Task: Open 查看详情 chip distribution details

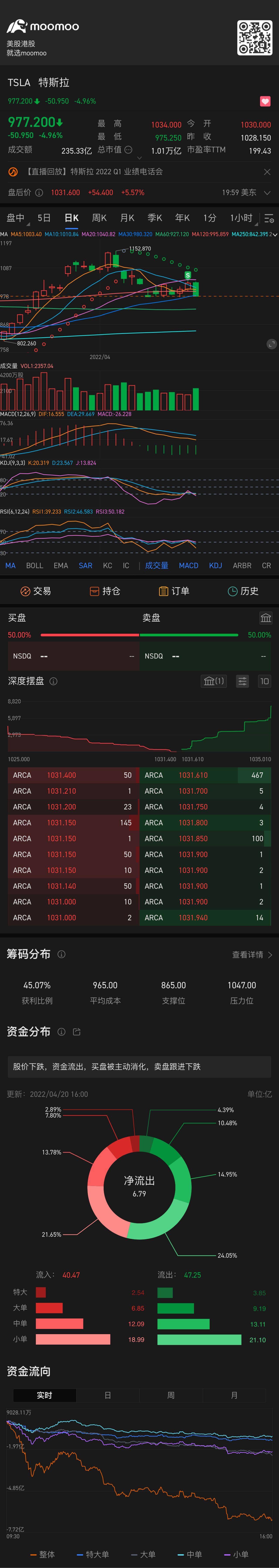Action: 252,955
